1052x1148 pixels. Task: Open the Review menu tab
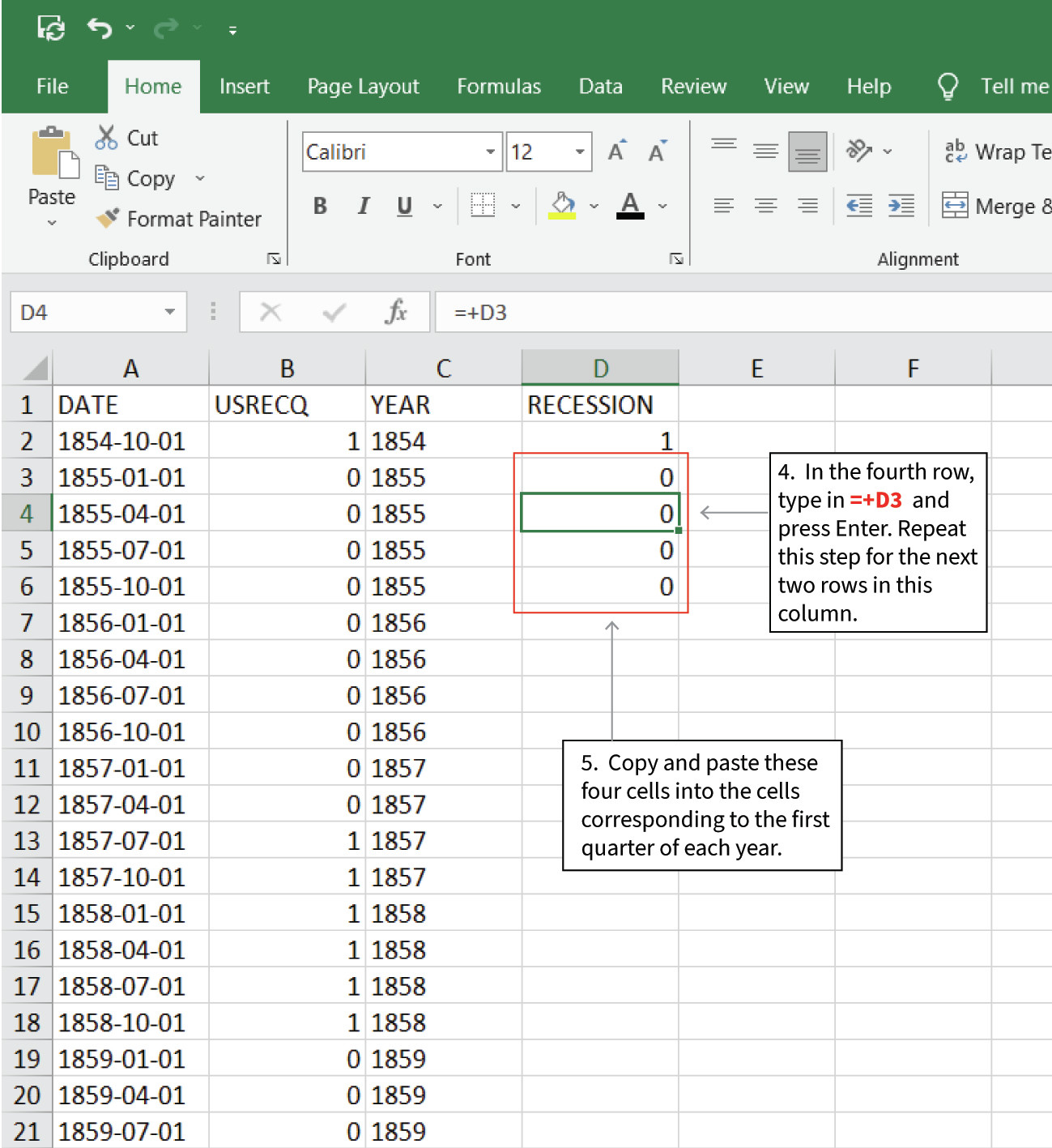[693, 86]
